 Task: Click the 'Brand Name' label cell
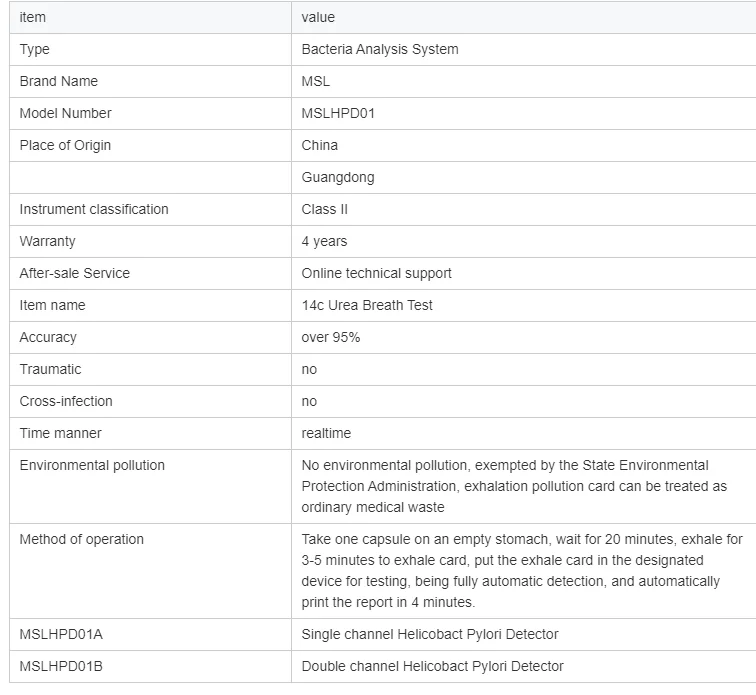tap(150, 81)
